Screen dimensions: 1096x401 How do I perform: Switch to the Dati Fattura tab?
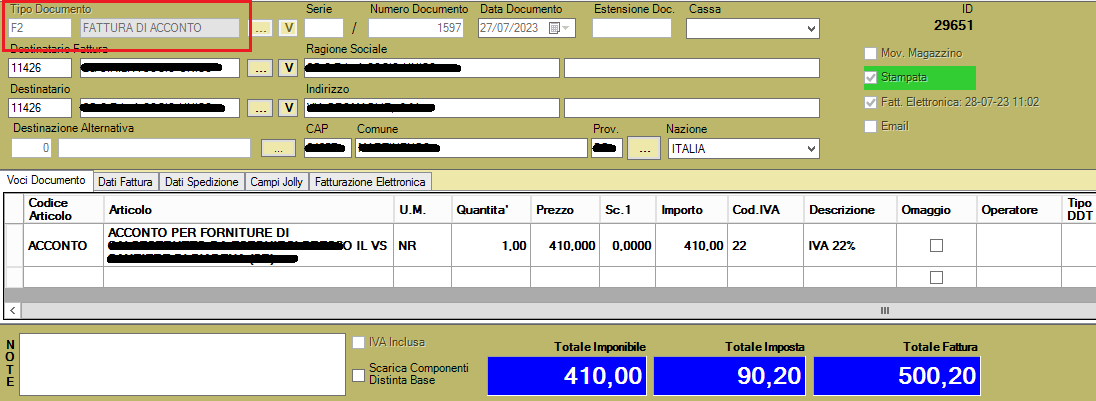(x=126, y=182)
